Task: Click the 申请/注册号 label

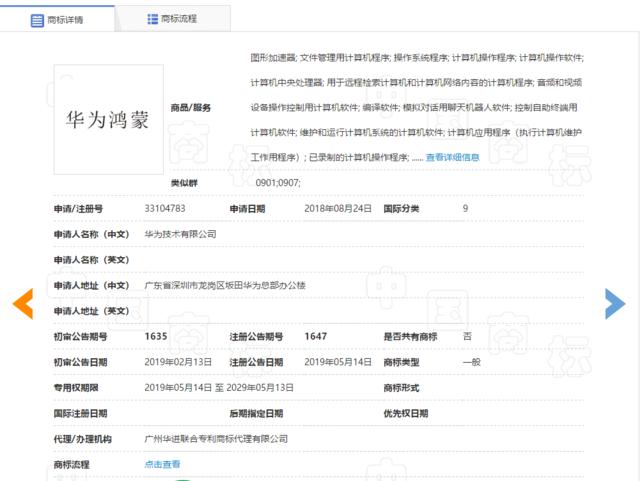Action: click(x=78, y=209)
